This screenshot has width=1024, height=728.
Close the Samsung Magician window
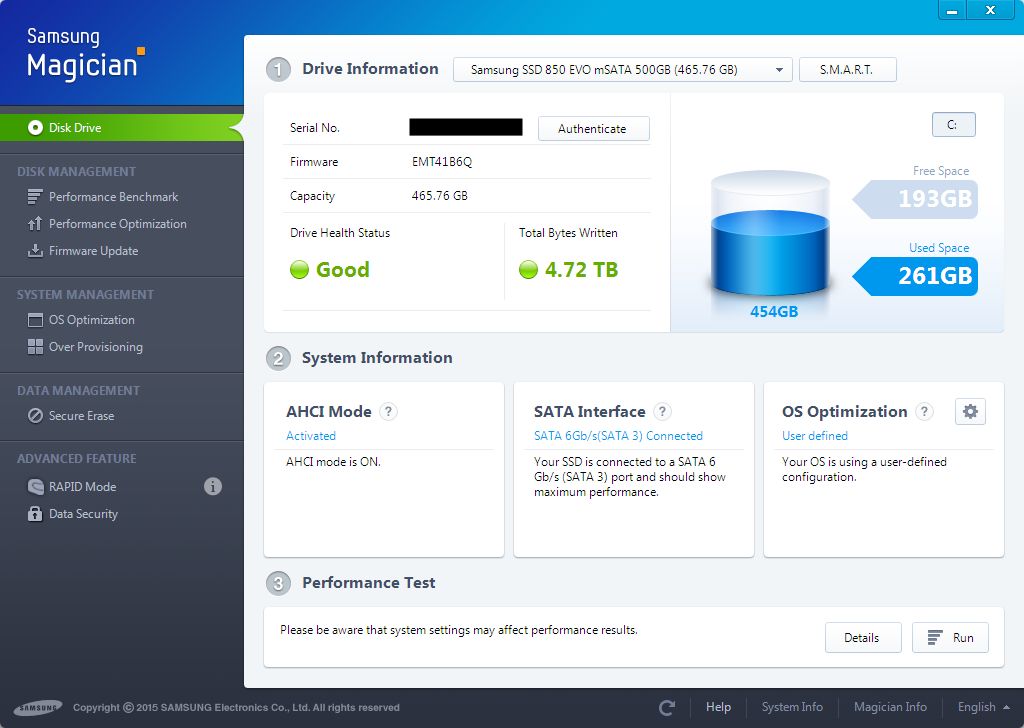[989, 10]
